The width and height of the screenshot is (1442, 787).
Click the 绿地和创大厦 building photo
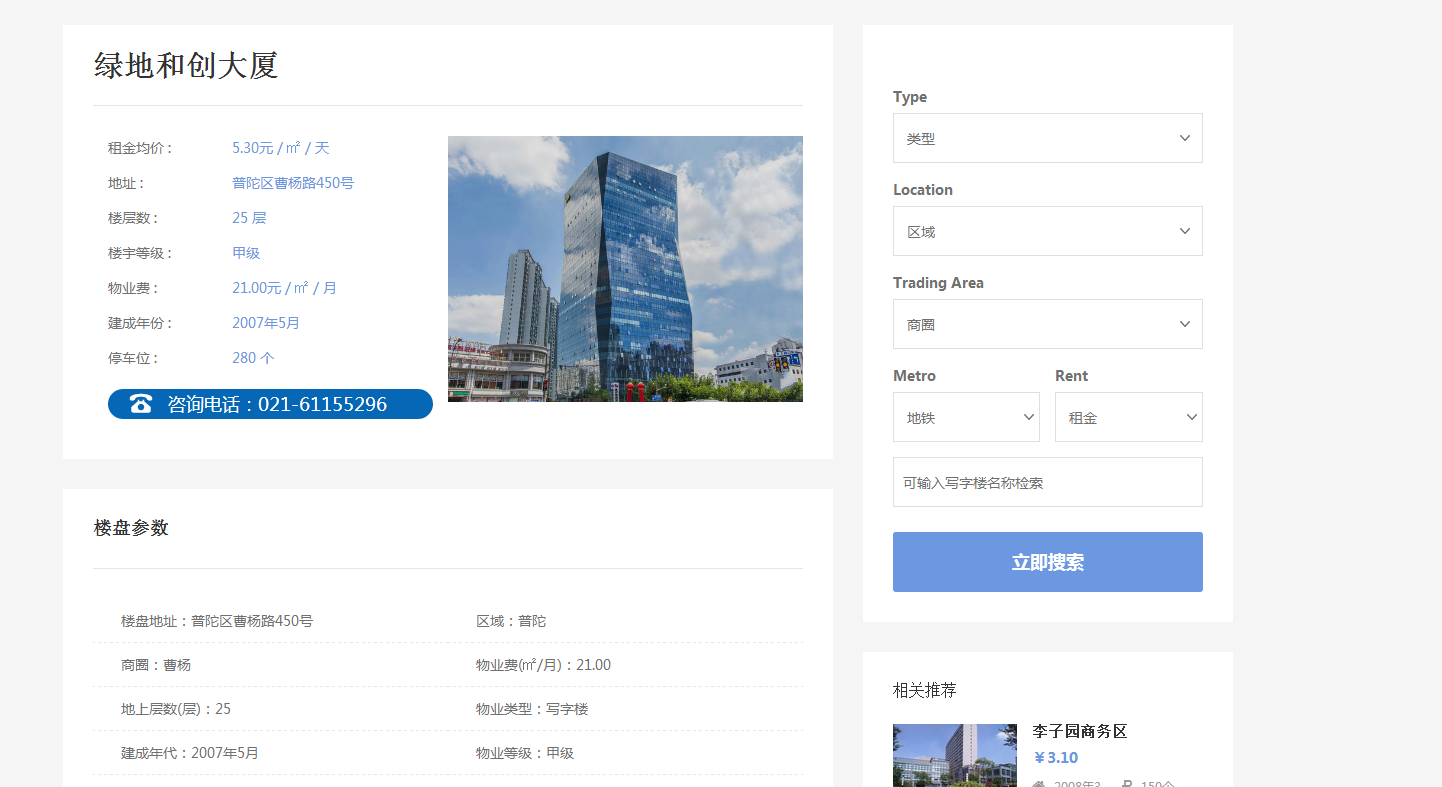tap(625, 269)
